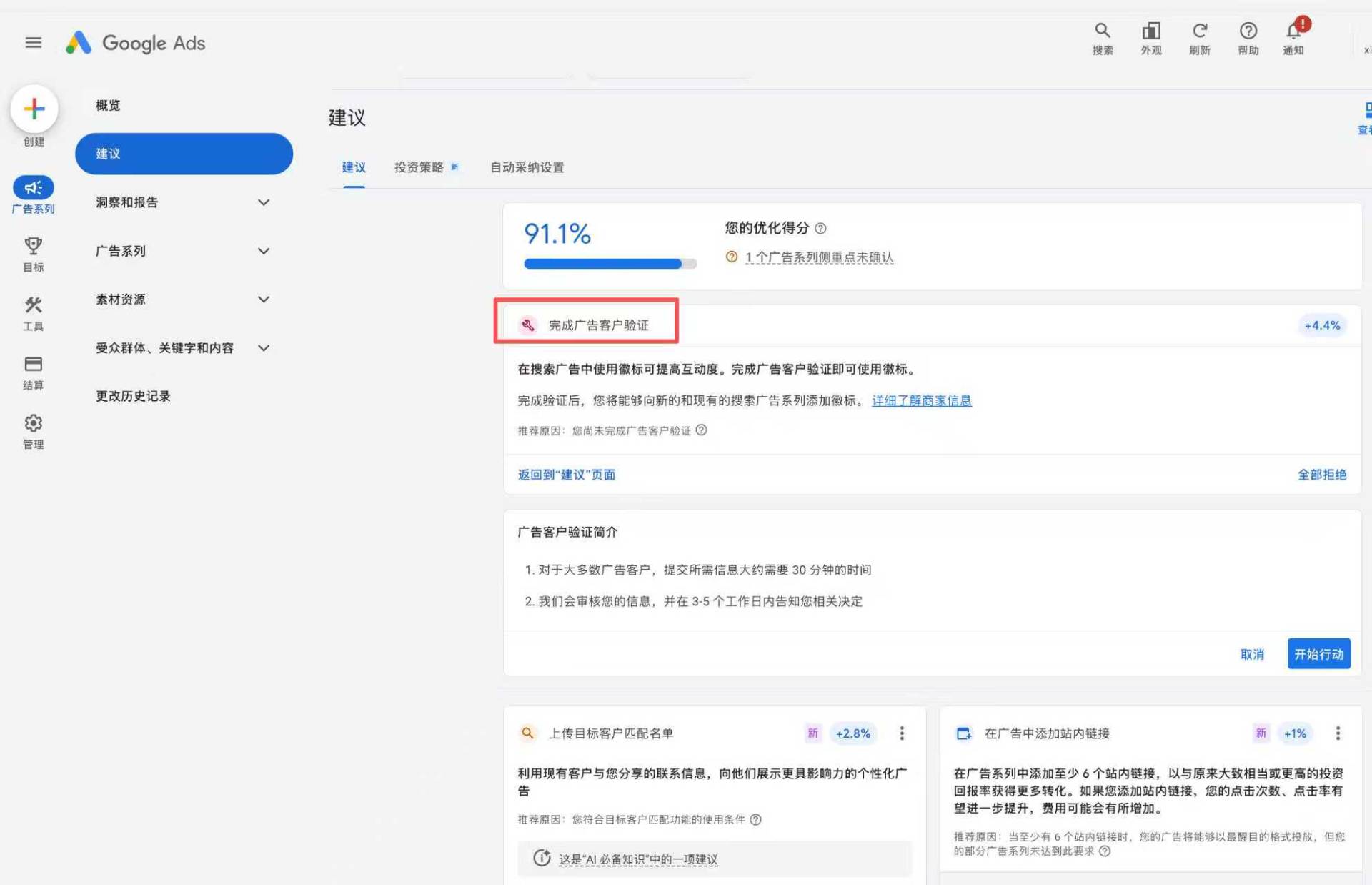1372x885 pixels.
Task: Click the AI icon before 这是AI必备知识
Action: pos(542,858)
